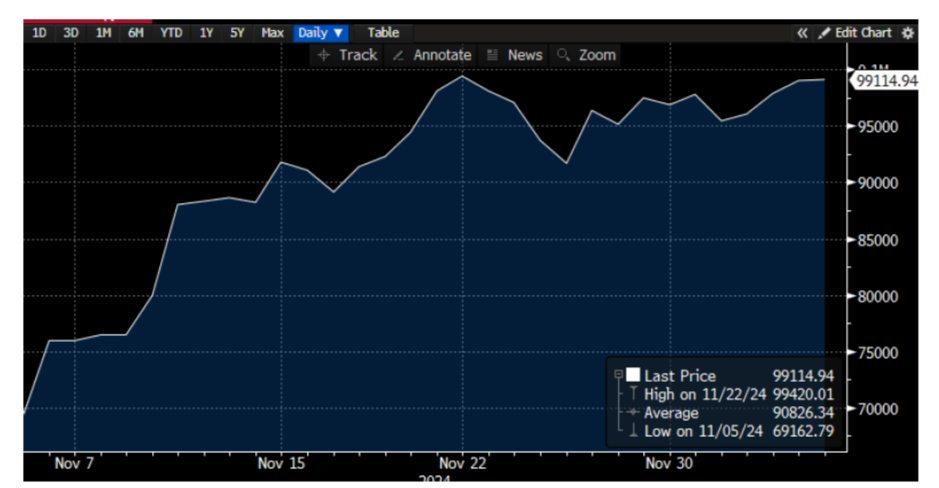
Task: Click the Zoom magnifier icon
Action: [x=563, y=55]
